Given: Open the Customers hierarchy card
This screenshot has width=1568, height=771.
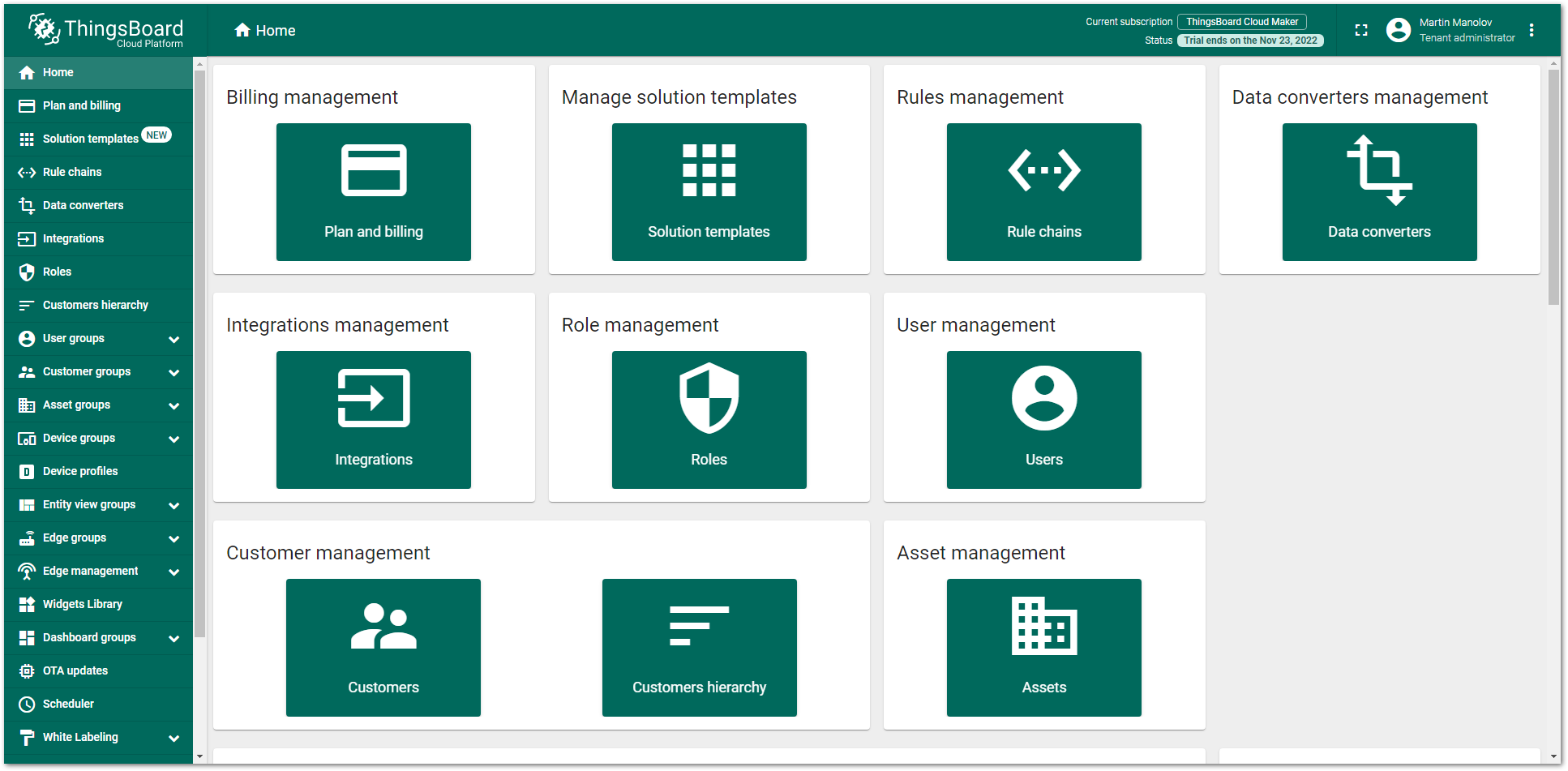Looking at the screenshot, I should (699, 647).
